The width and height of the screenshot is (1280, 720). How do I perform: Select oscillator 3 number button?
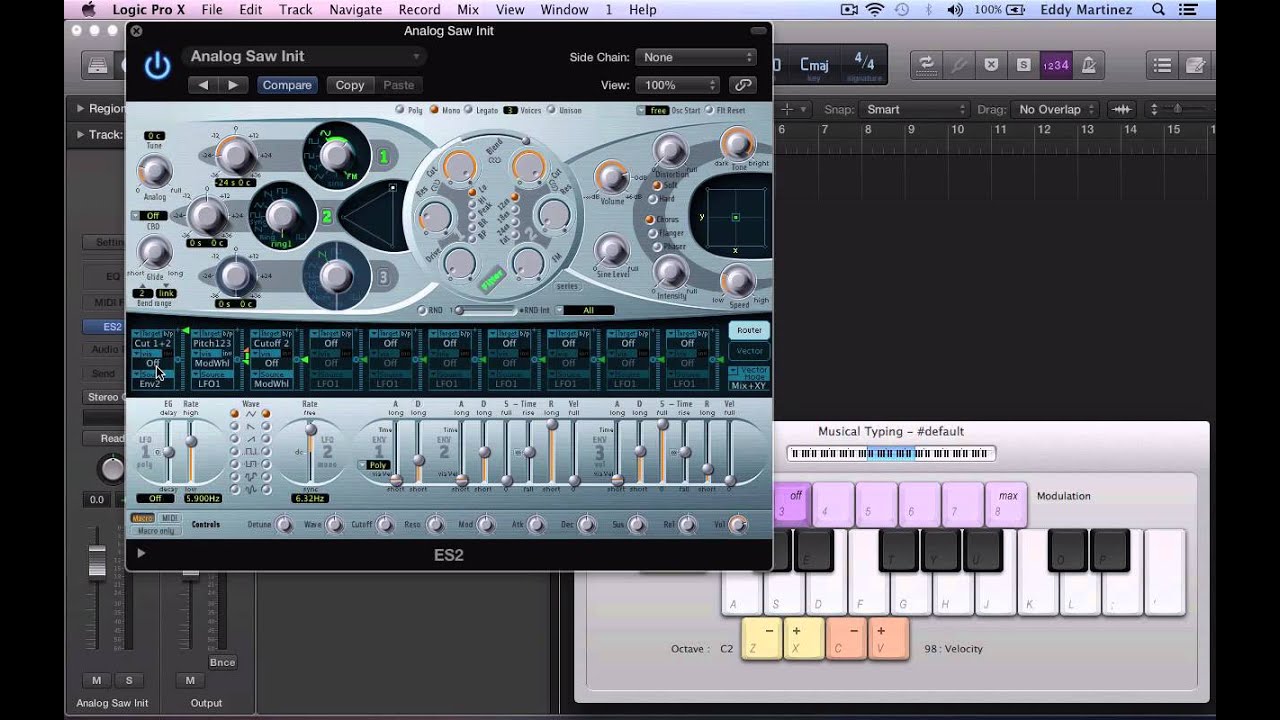[383, 277]
